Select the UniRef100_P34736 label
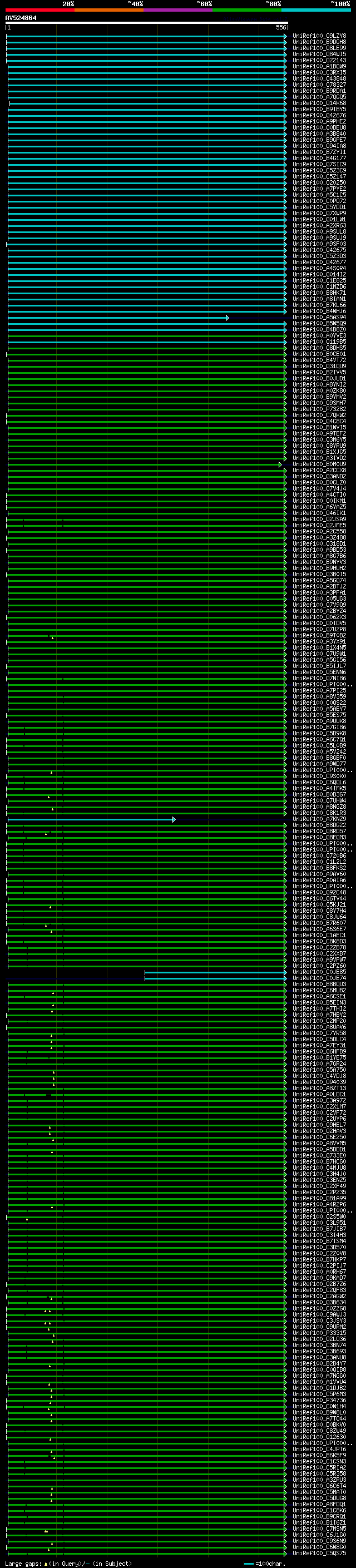Image resolution: width=356 pixels, height=1568 pixels. coord(319,1400)
